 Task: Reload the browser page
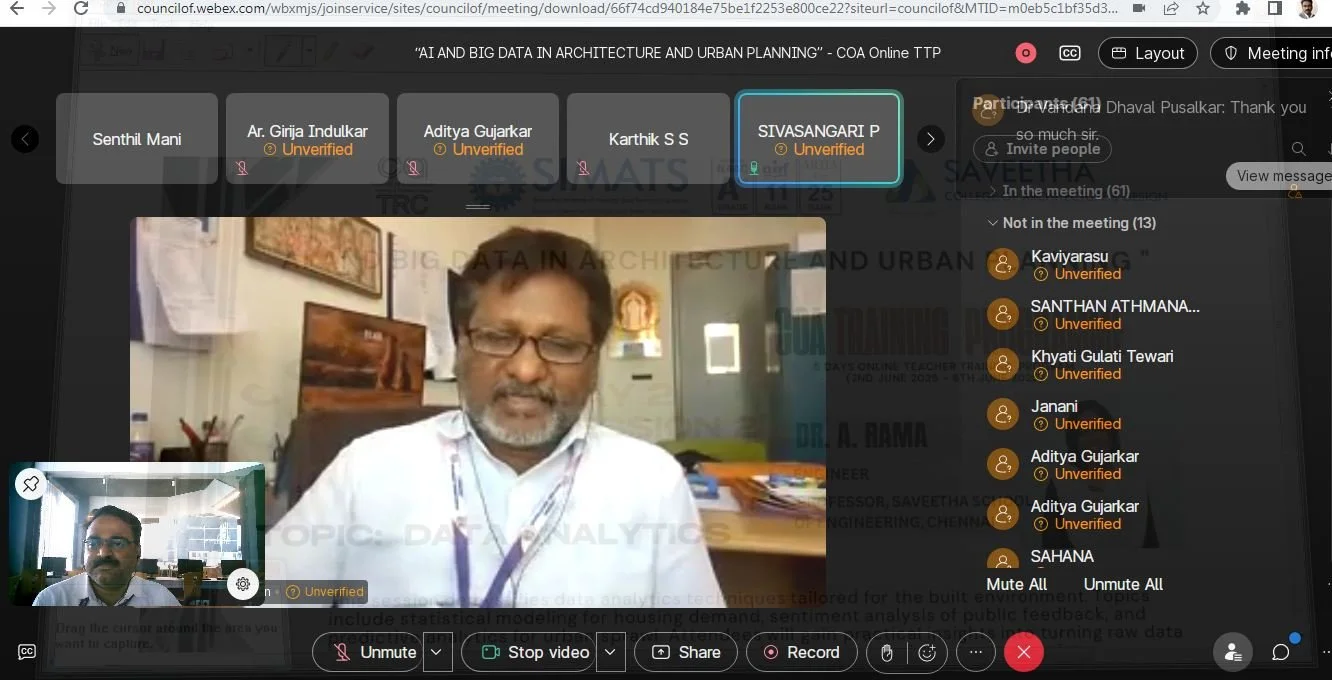tap(81, 8)
